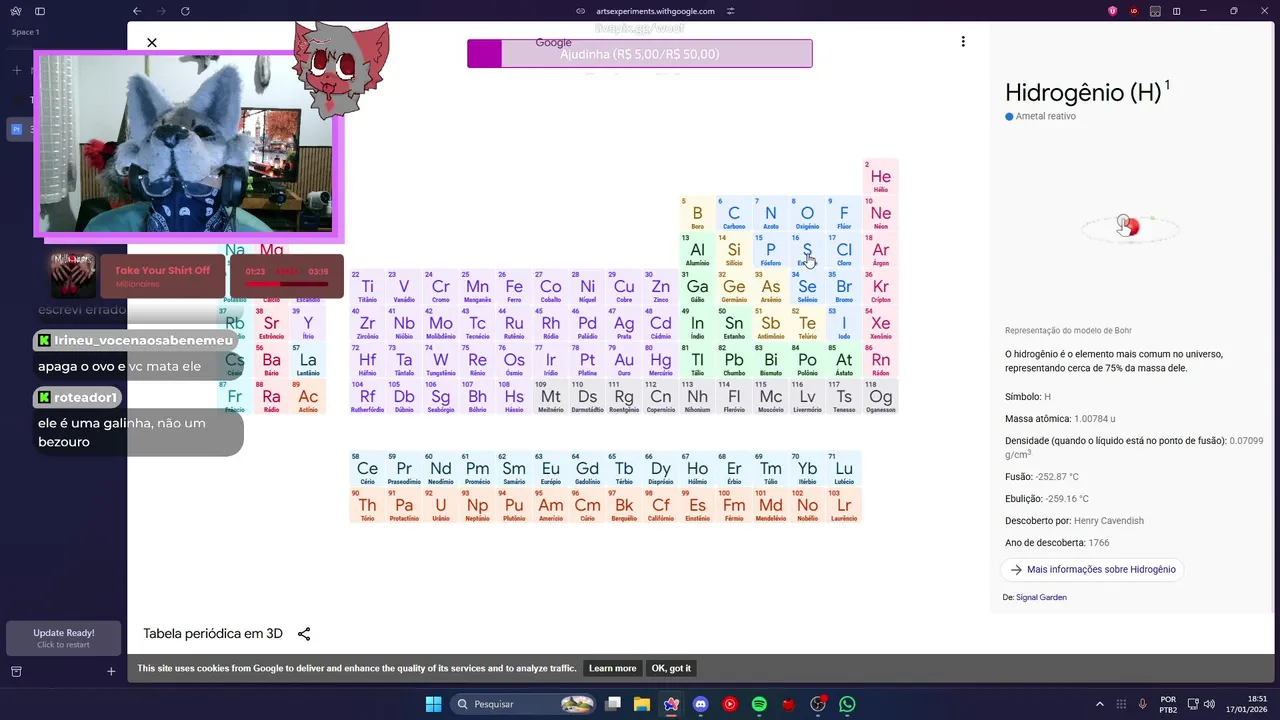1280x720 pixels.
Task: Click the Pesquisar taskbar search box
Action: (525, 704)
